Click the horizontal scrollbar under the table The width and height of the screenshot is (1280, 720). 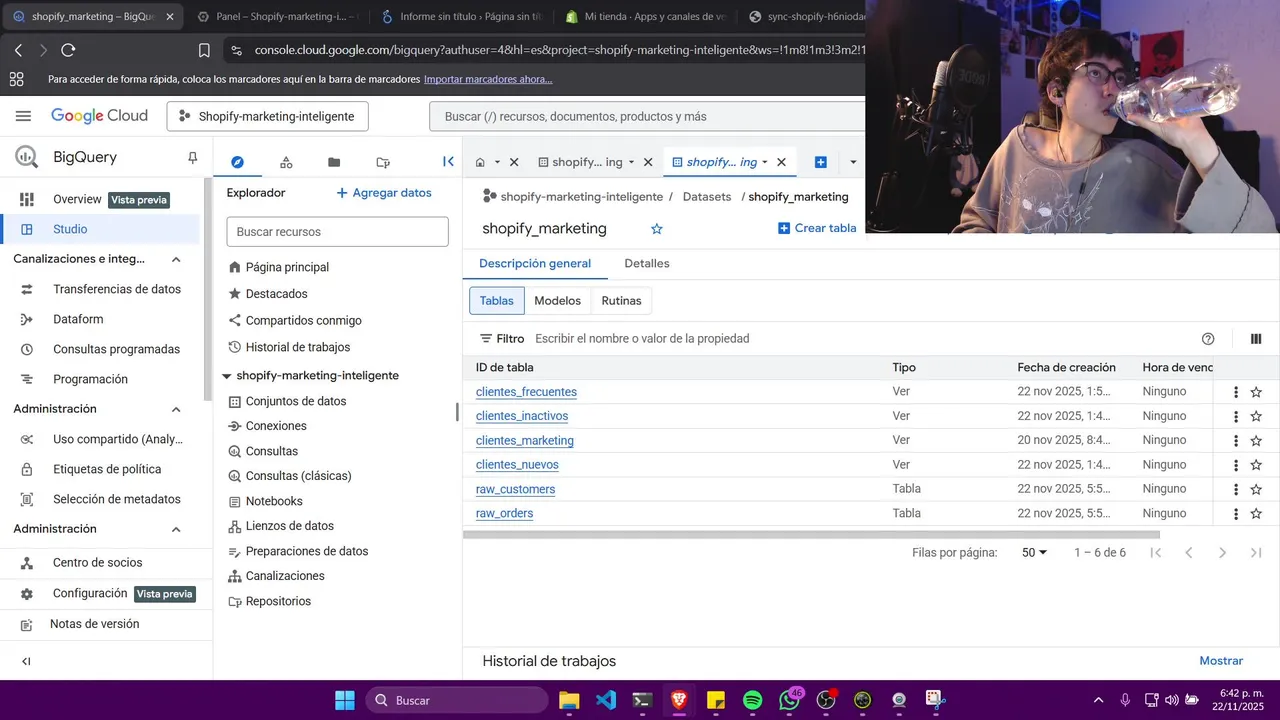coord(811,534)
